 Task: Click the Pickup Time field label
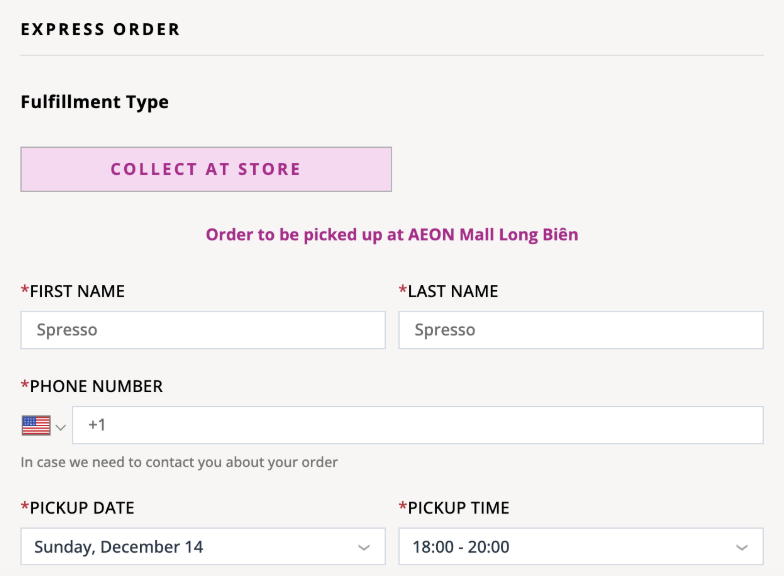point(458,508)
